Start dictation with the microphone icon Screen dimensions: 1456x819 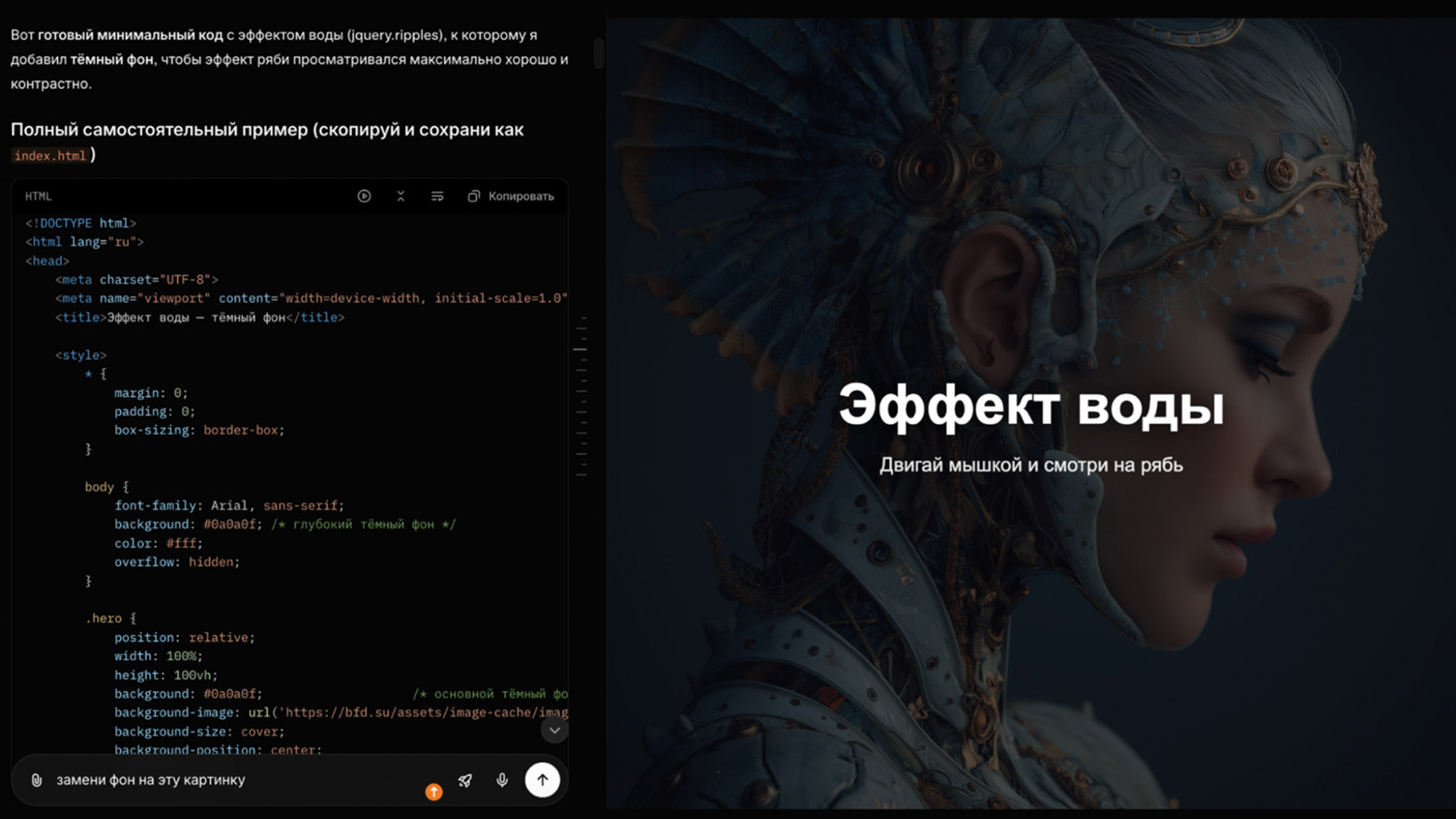coord(502,780)
